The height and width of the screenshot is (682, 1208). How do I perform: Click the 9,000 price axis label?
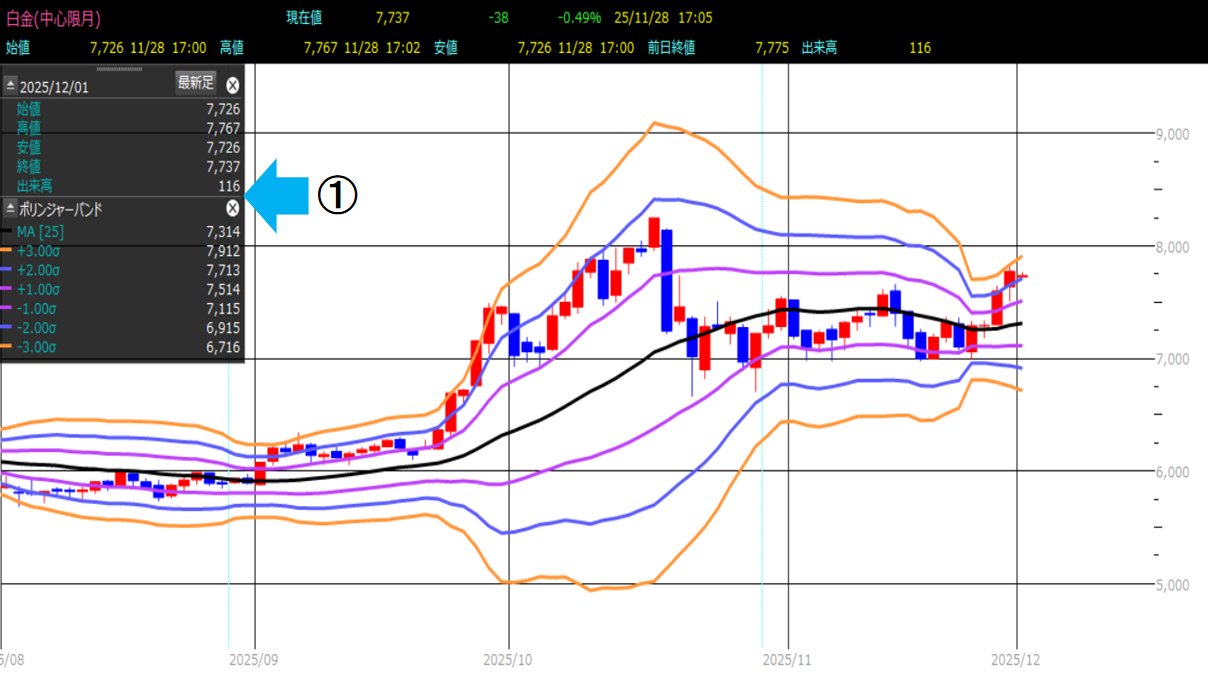tap(1169, 134)
